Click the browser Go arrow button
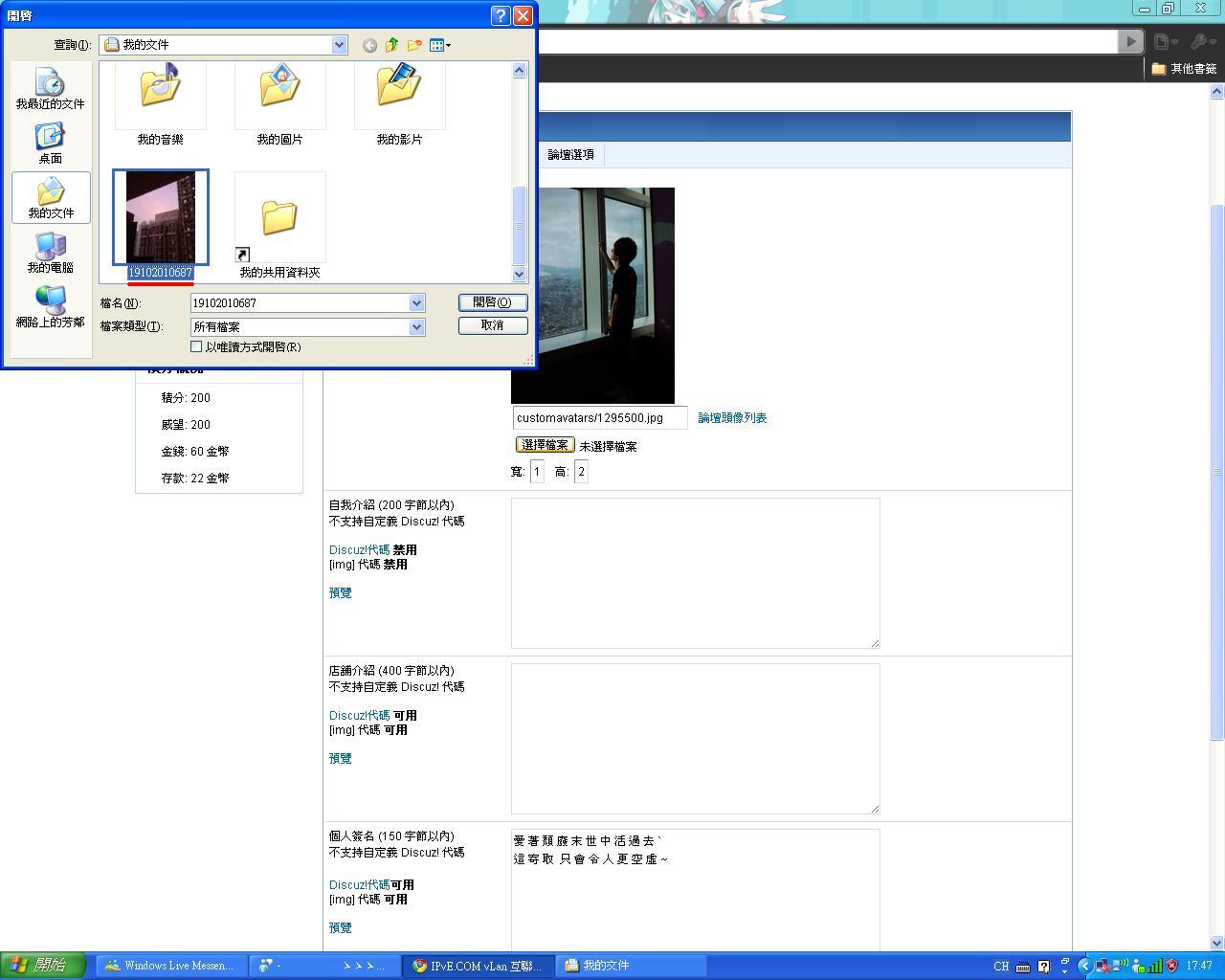 click(x=1131, y=42)
